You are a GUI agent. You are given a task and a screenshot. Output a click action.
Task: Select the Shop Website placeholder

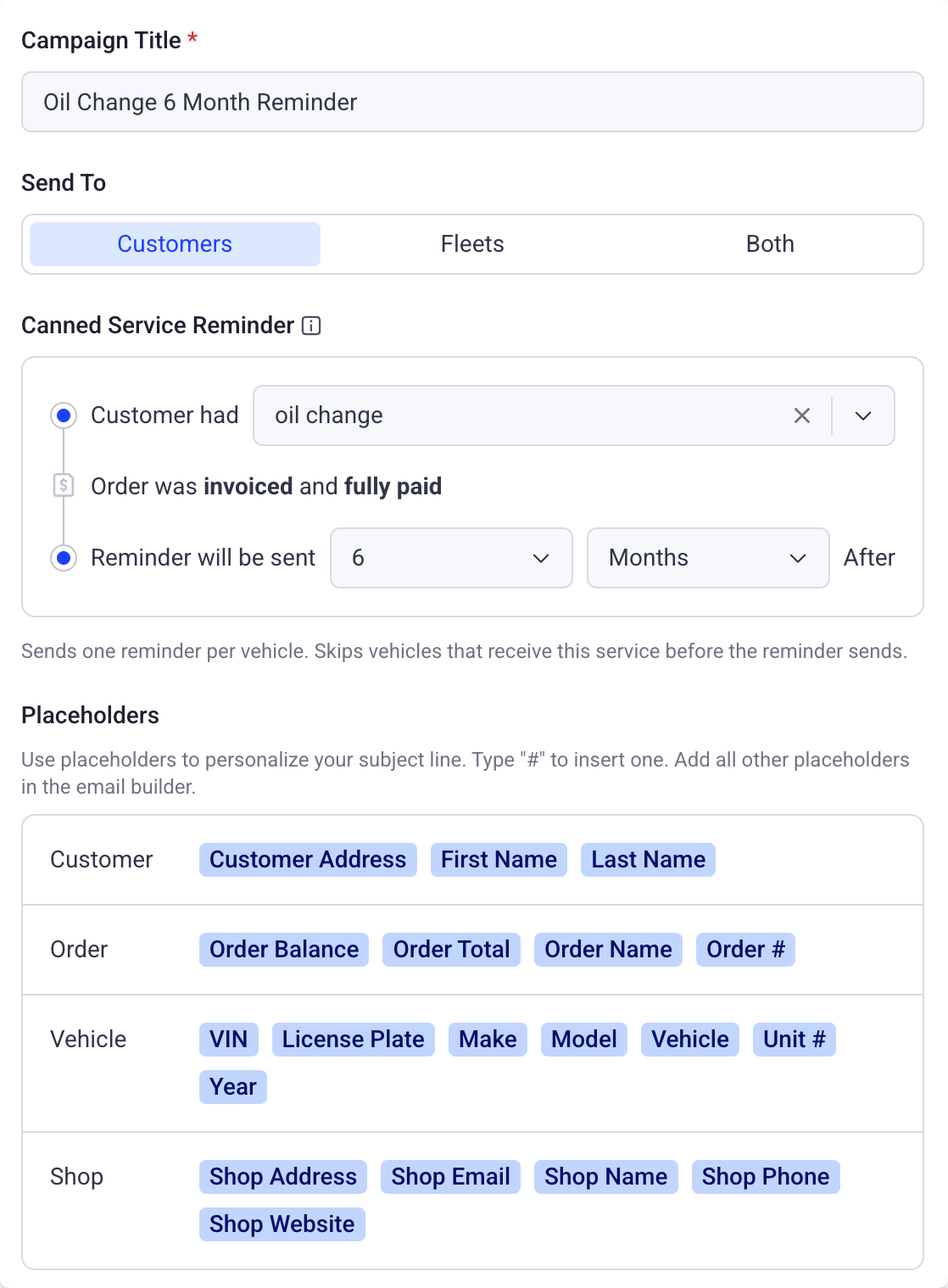pos(282,1224)
